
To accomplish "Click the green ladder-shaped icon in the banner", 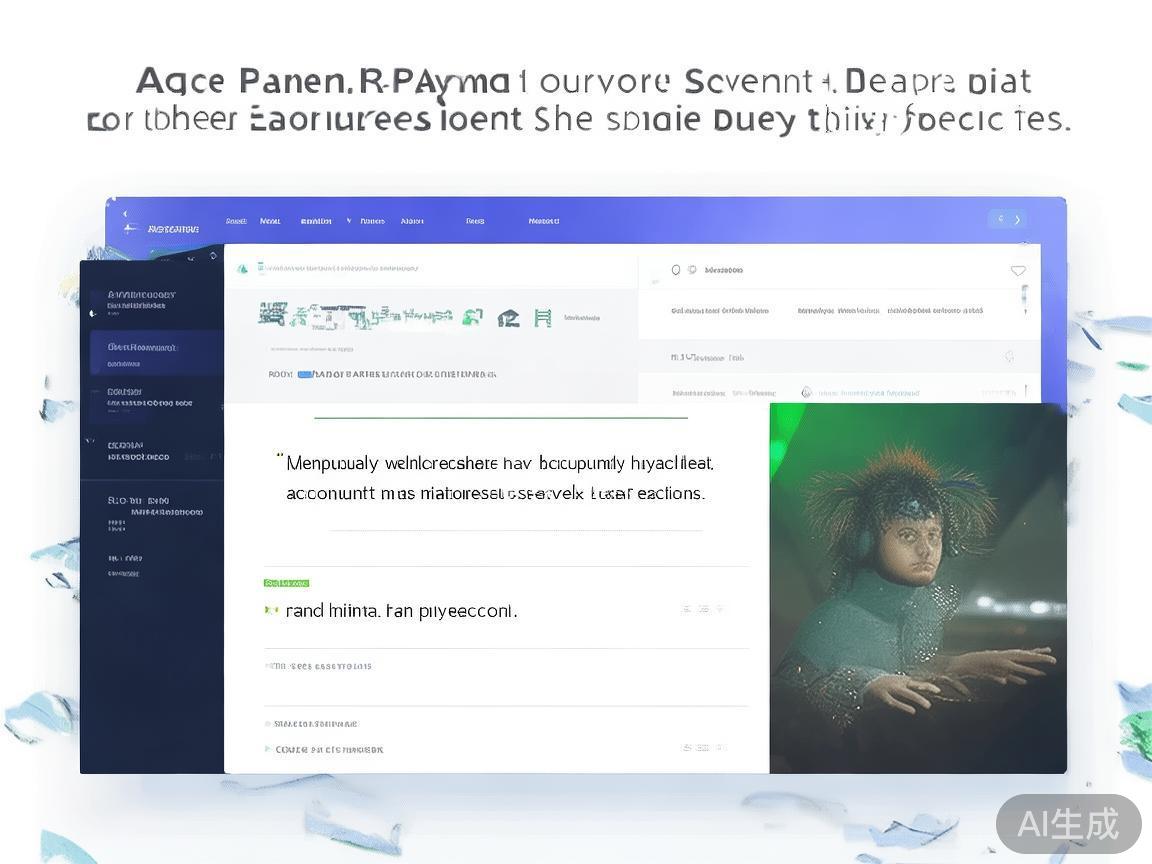I will point(543,318).
